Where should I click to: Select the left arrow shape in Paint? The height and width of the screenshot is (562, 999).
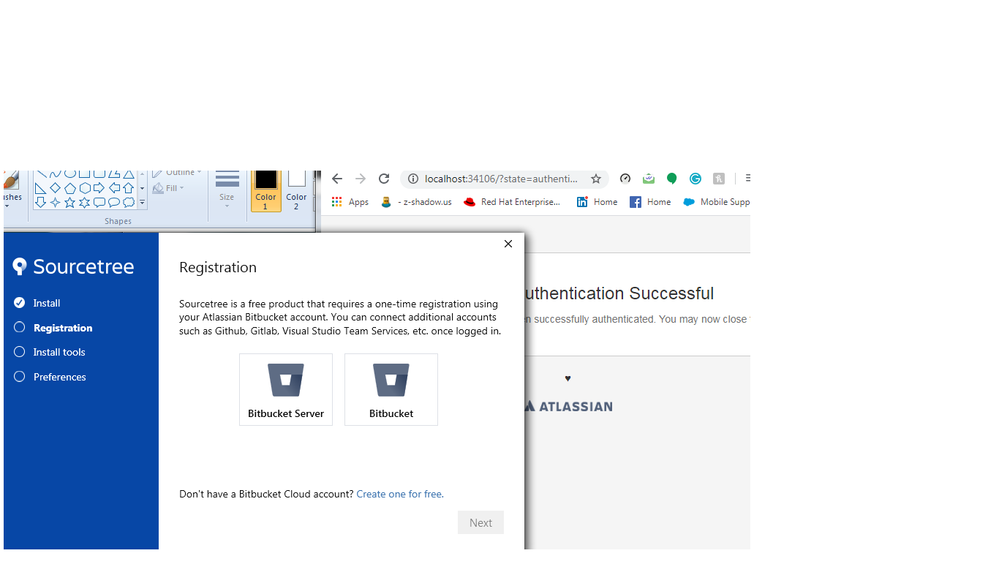[114, 188]
